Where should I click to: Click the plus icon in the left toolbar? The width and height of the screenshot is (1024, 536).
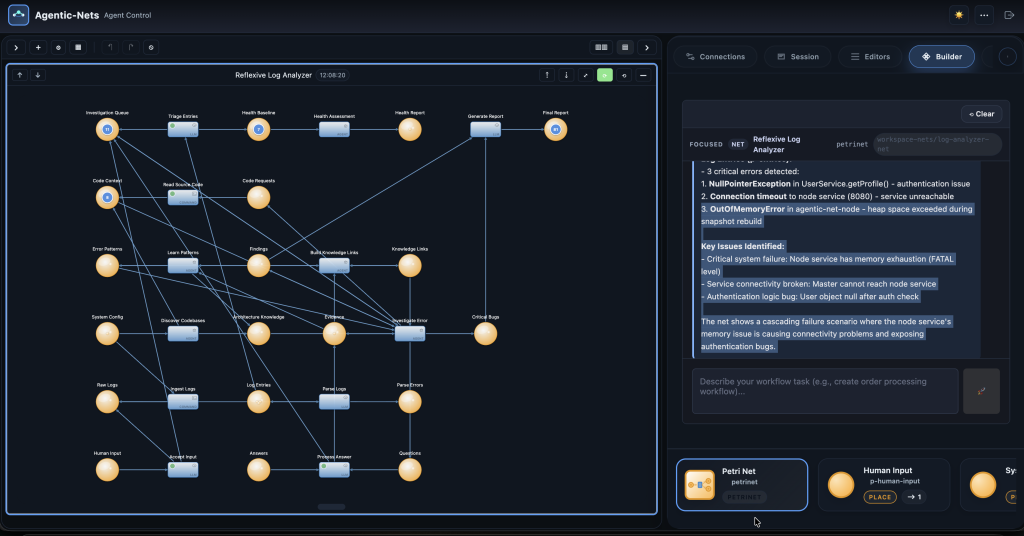tap(38, 47)
